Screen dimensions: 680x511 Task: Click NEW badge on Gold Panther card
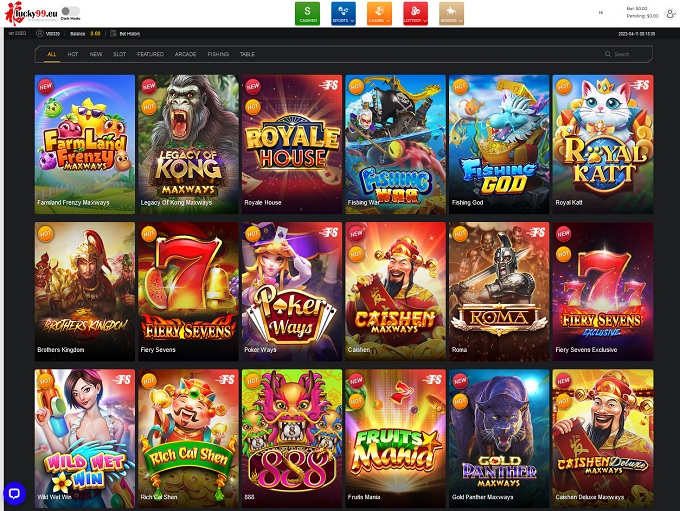point(460,381)
